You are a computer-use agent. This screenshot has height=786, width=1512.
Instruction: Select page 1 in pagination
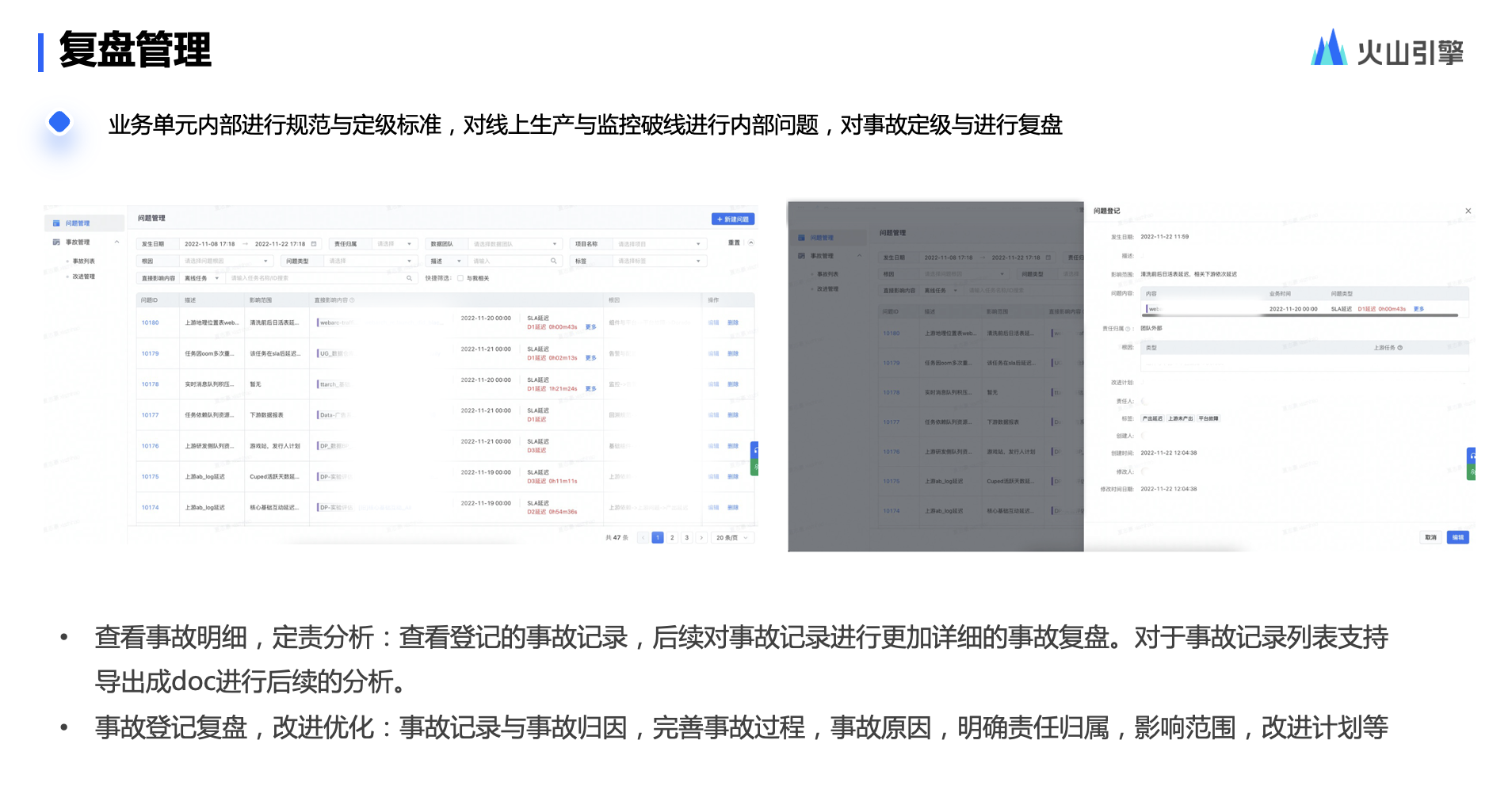pyautogui.click(x=658, y=538)
